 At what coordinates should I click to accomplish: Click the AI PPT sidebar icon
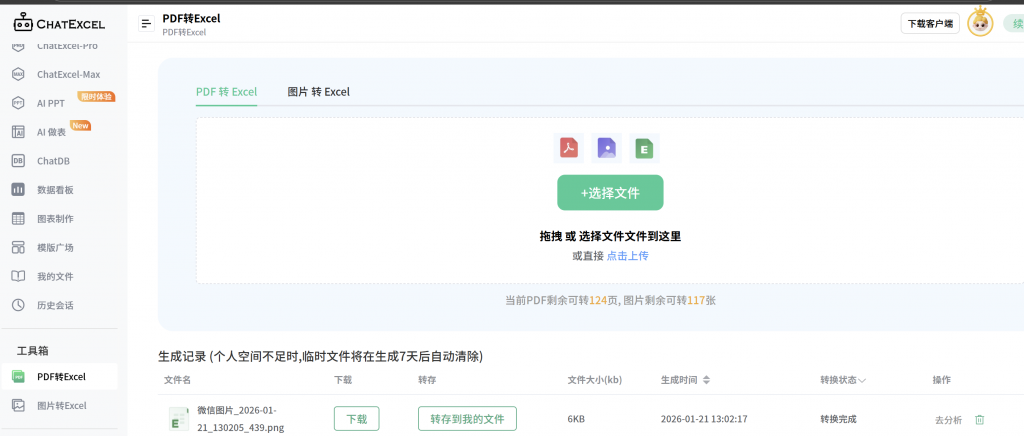pos(18,103)
